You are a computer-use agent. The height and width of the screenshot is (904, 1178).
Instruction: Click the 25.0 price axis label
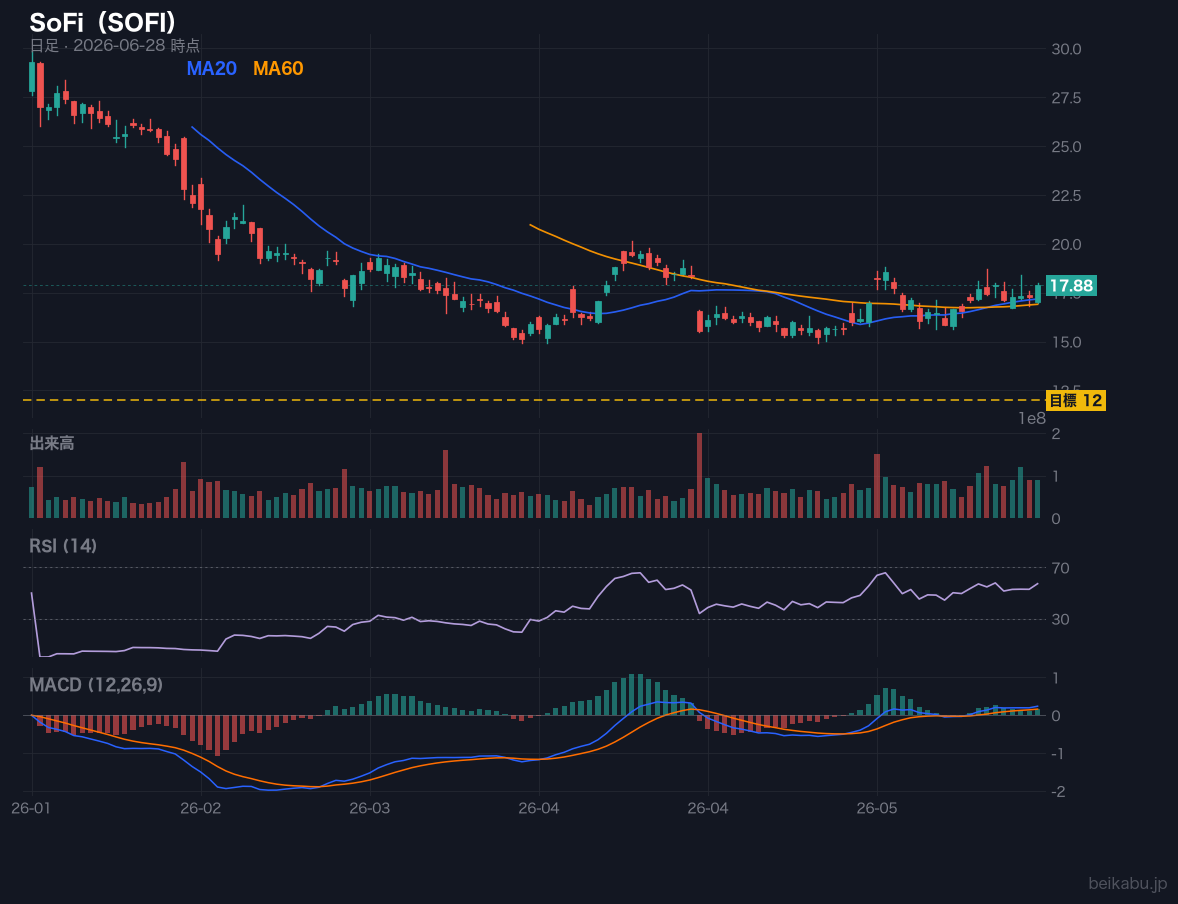tap(1066, 147)
